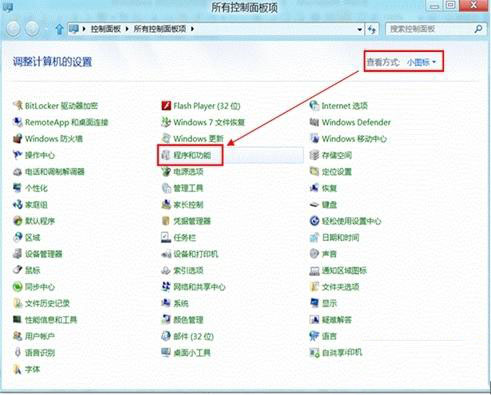Open the BitLocker 驱动器加密 icon

click(18, 106)
